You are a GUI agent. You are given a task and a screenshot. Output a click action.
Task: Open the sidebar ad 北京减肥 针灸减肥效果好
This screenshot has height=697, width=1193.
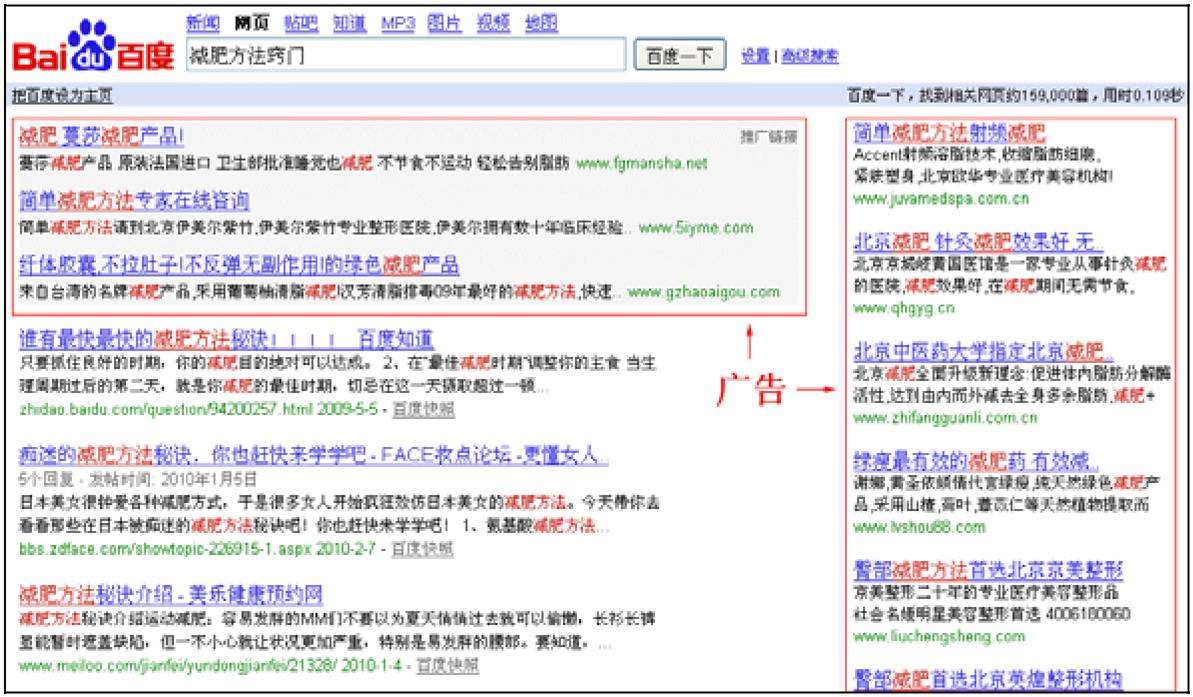point(978,243)
